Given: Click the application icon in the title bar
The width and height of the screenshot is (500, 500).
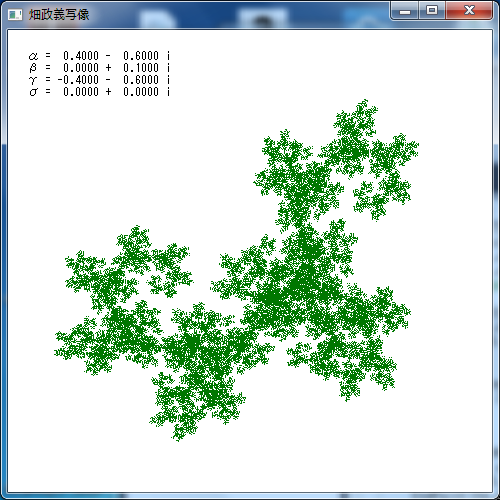Looking at the screenshot, I should (x=15, y=15).
